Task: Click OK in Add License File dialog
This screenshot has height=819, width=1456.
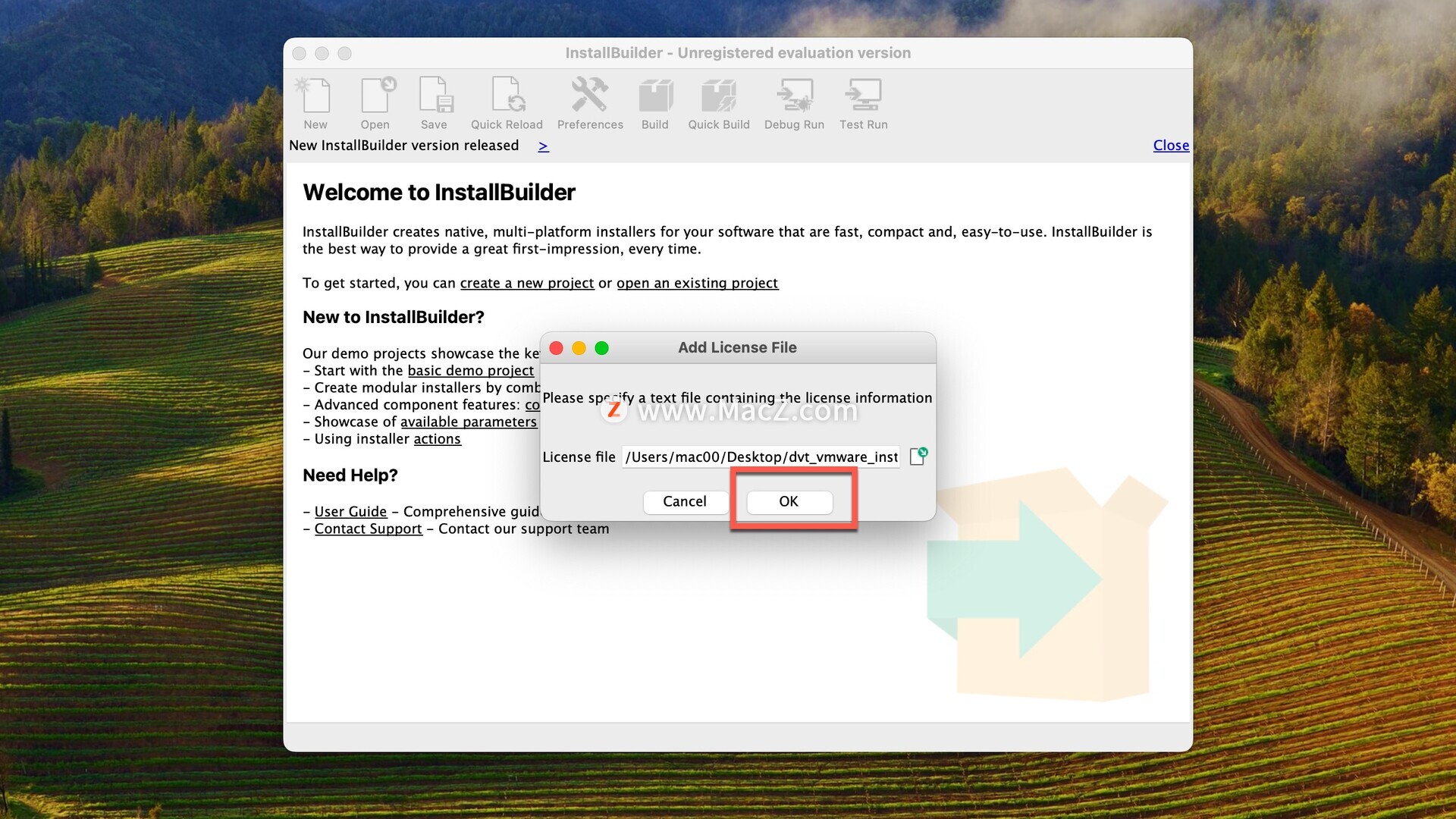Action: [x=789, y=501]
